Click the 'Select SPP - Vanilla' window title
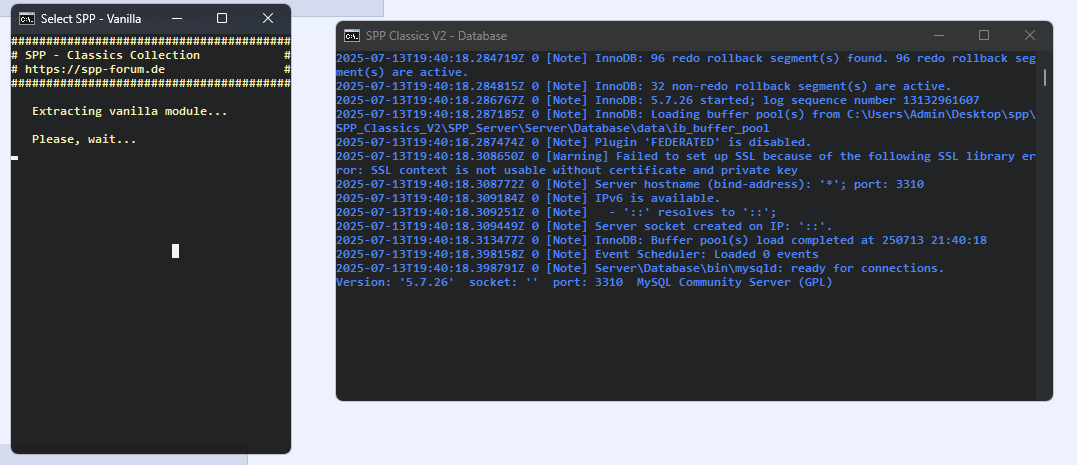Screen dimensions: 1077x465 point(91,19)
